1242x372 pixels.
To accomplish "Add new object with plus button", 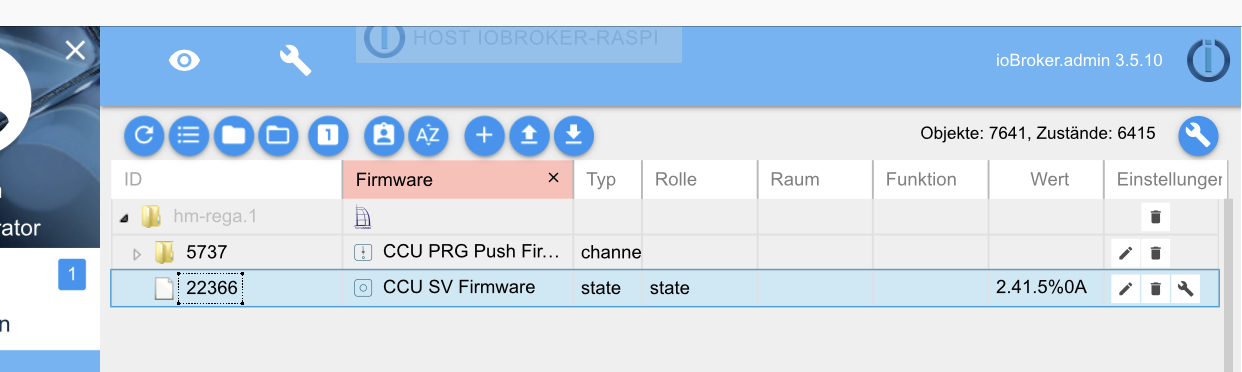I will tap(484, 134).
